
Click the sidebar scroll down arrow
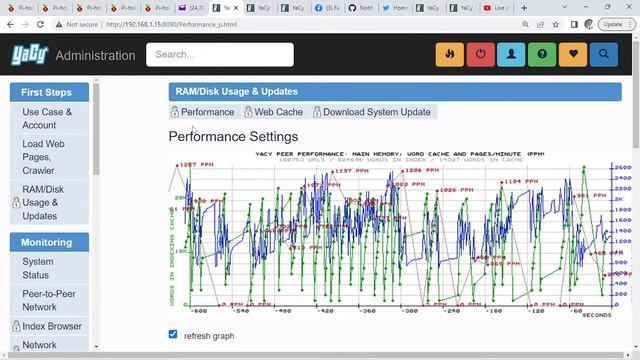click(96, 347)
